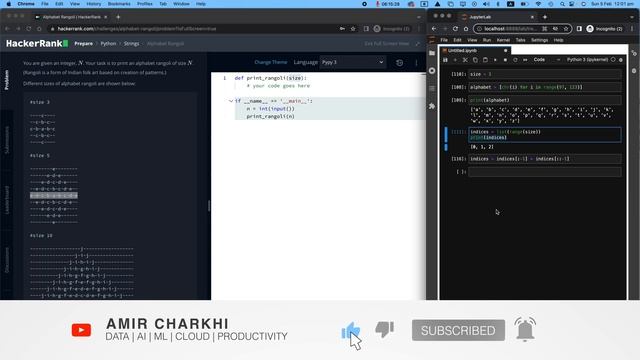
Task: Click the Change Theme link
Action: pyautogui.click(x=271, y=62)
